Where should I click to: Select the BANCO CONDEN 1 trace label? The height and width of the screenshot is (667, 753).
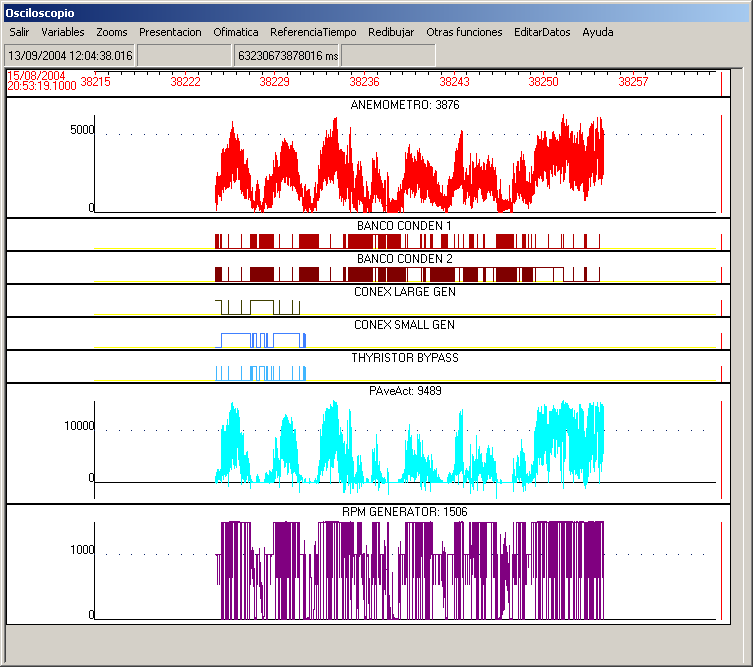click(404, 226)
